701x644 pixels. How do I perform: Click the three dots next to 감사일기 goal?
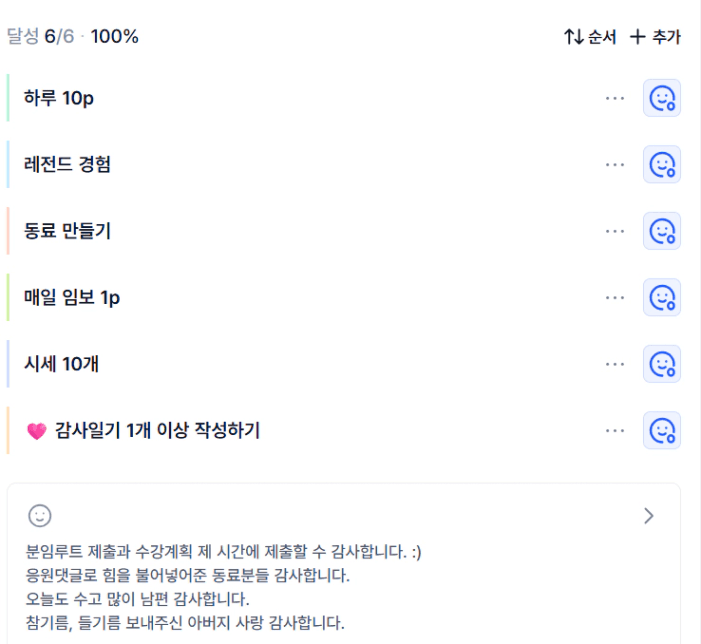point(615,430)
